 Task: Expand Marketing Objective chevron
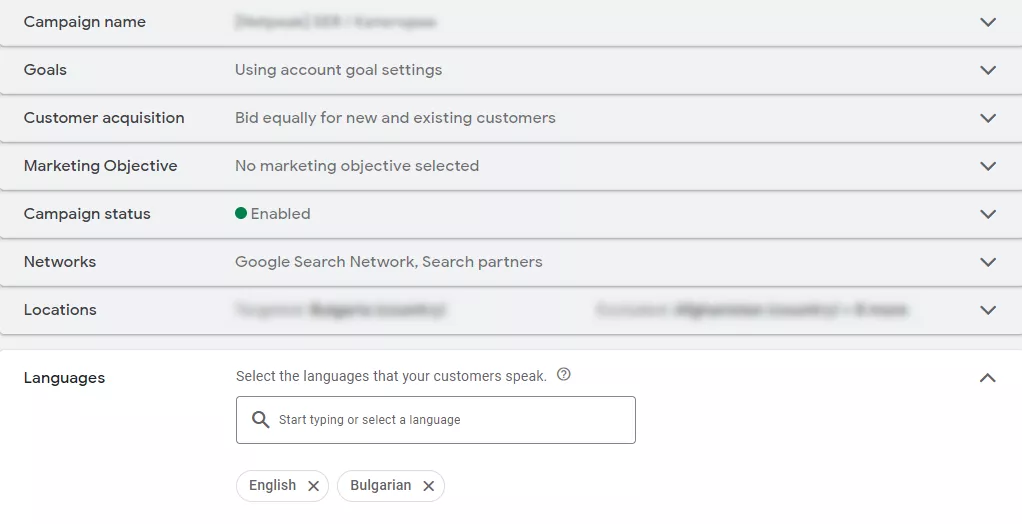pos(988,166)
